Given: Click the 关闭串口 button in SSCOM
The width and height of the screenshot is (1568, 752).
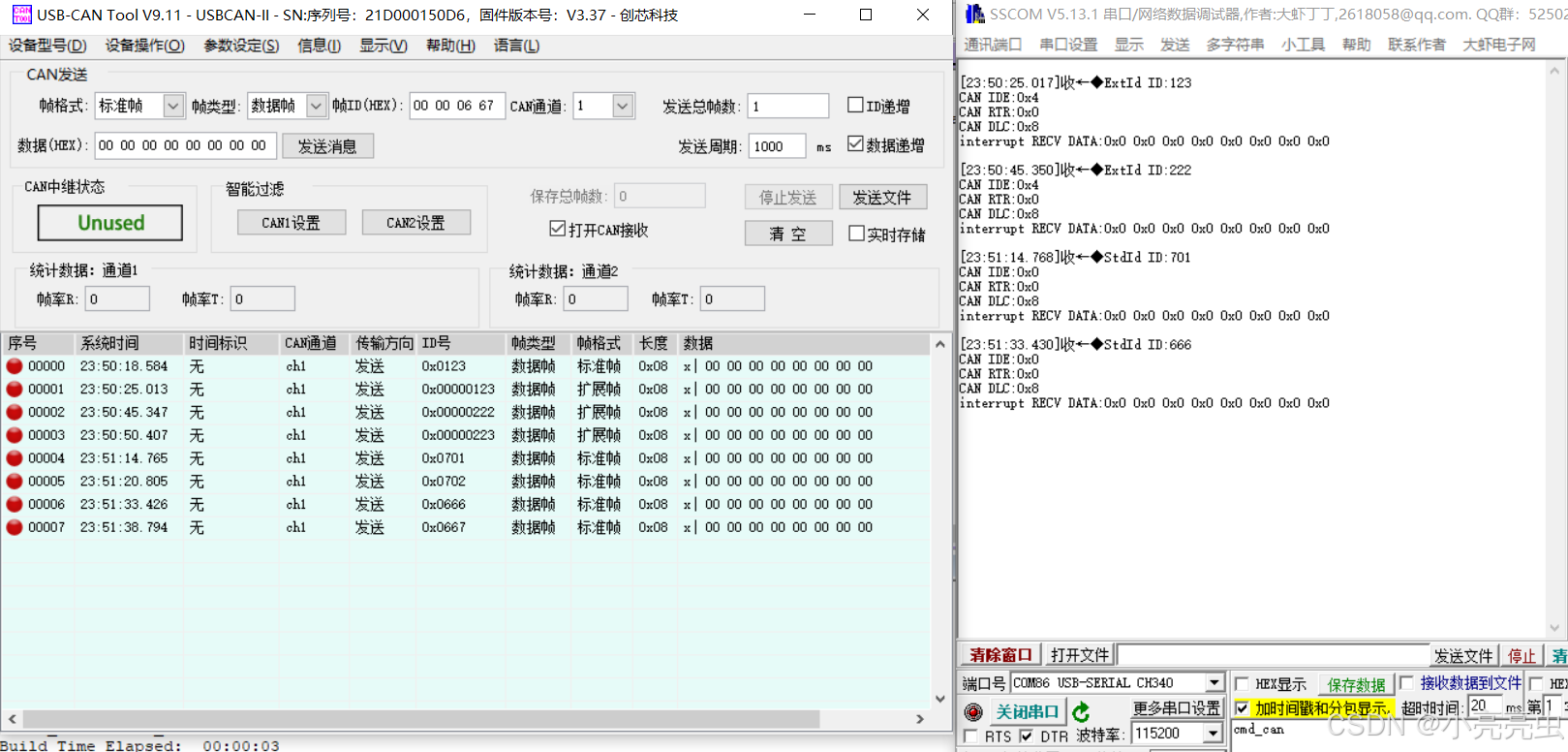Looking at the screenshot, I should pyautogui.click(x=1027, y=712).
